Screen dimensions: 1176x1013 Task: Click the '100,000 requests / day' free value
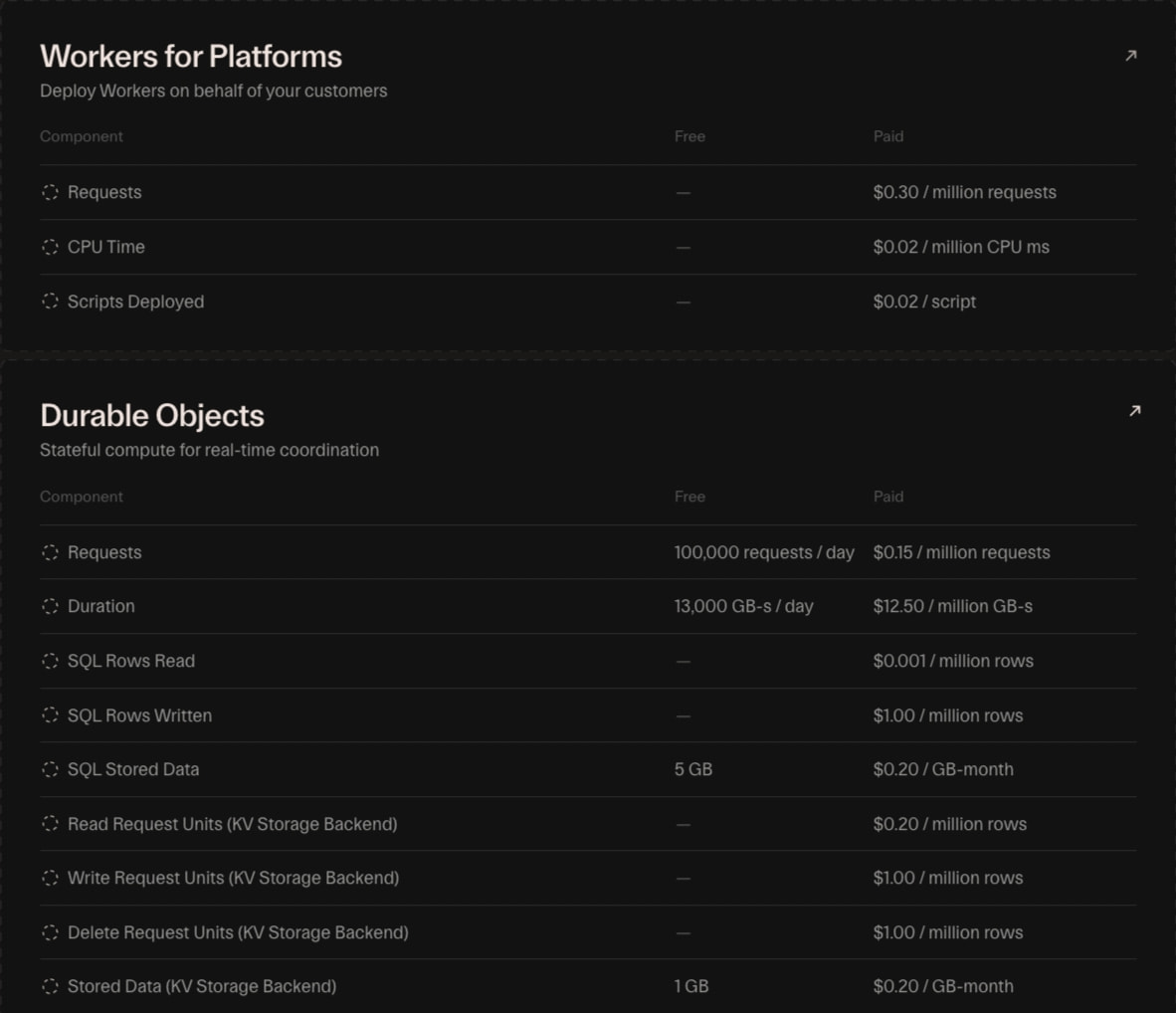pyautogui.click(x=764, y=552)
